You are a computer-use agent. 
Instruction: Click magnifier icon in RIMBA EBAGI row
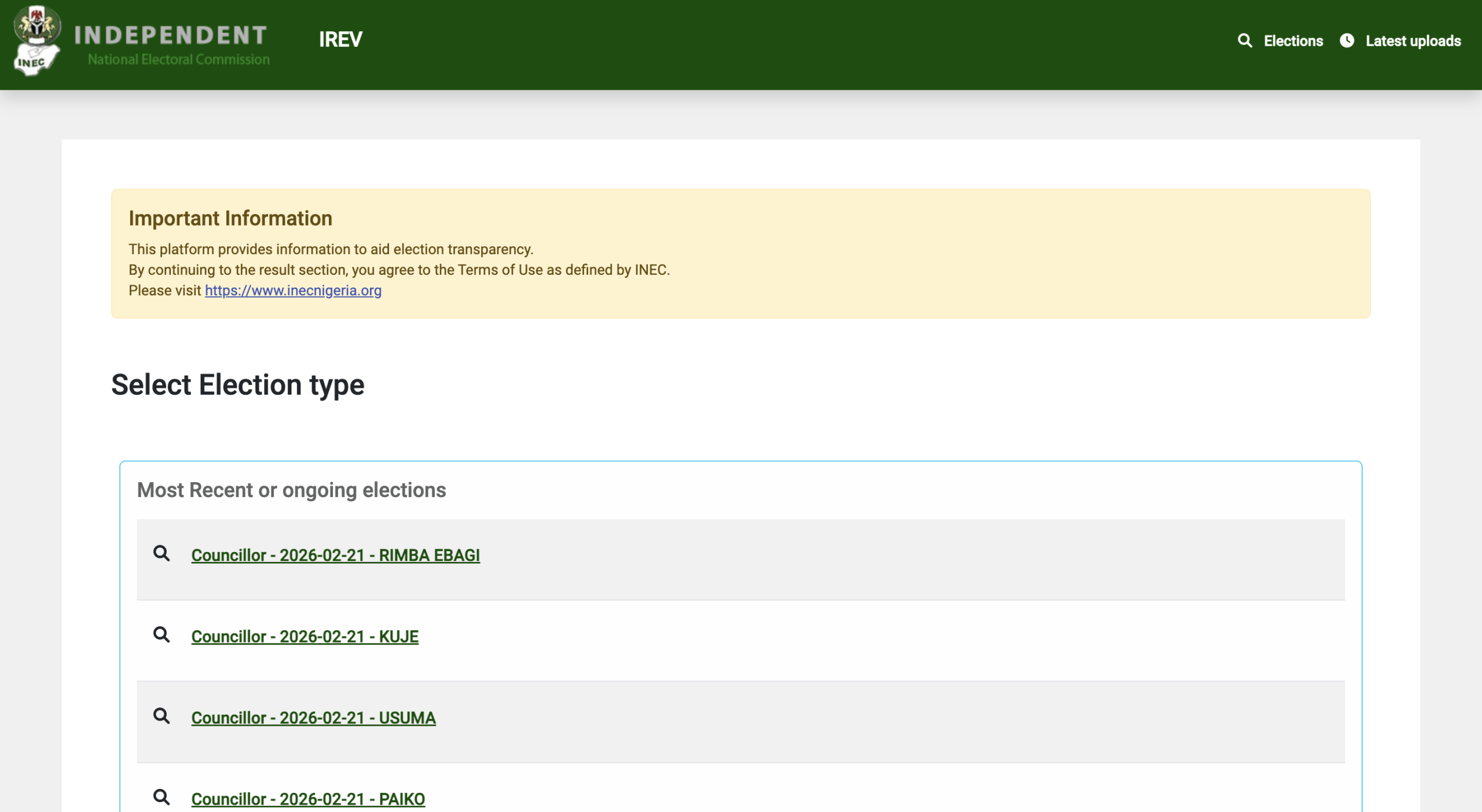(162, 553)
